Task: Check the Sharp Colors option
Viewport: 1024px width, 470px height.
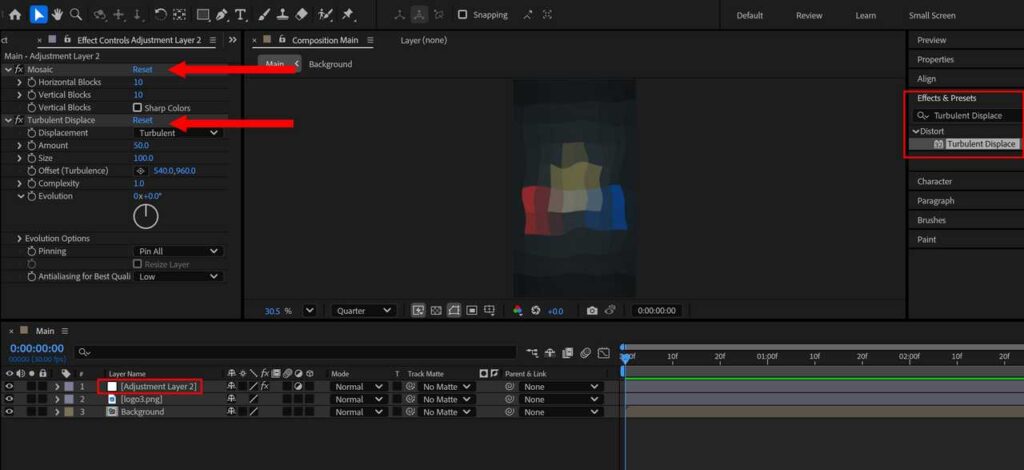Action: [x=137, y=108]
